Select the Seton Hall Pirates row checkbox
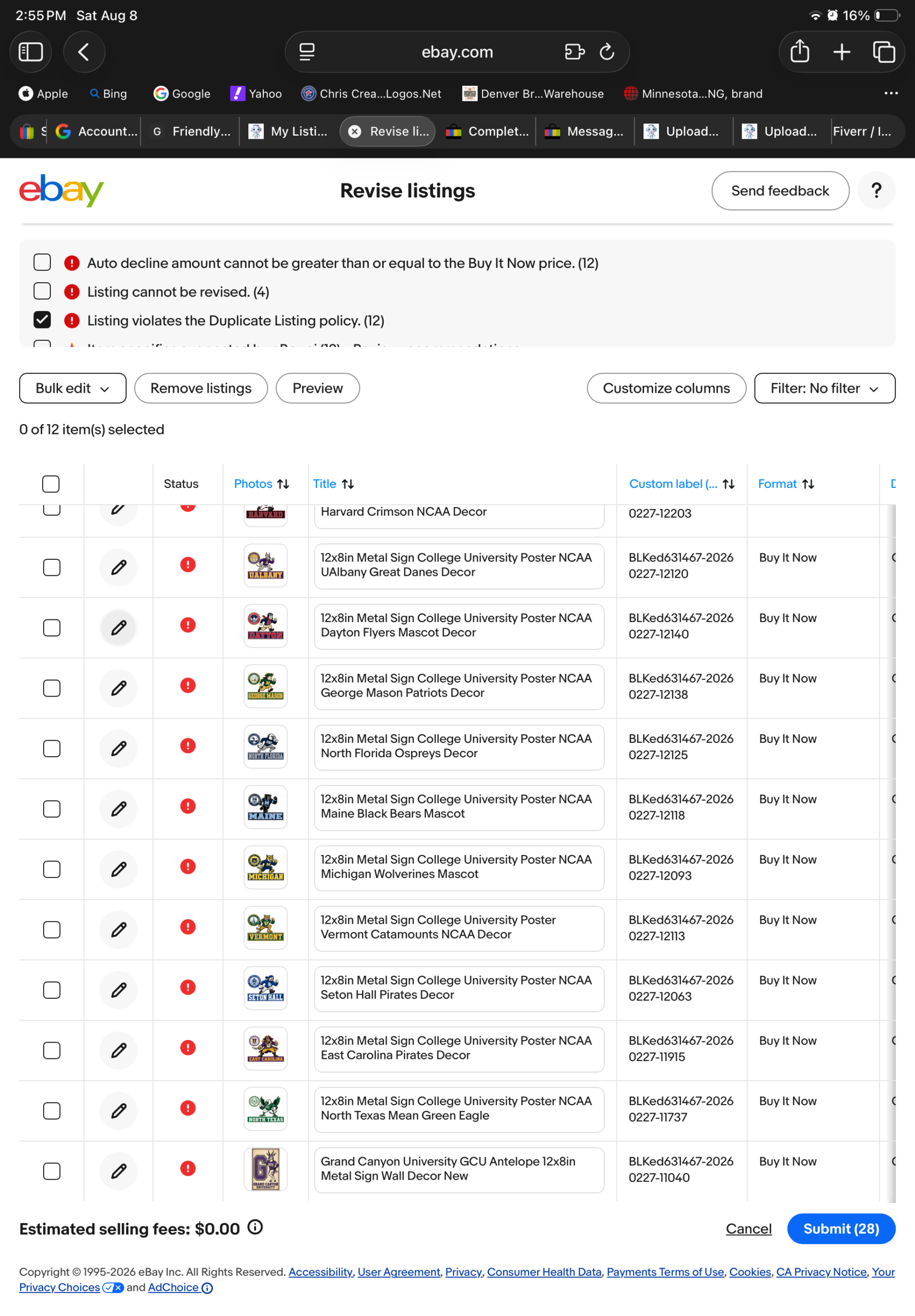915x1316 pixels. point(51,990)
